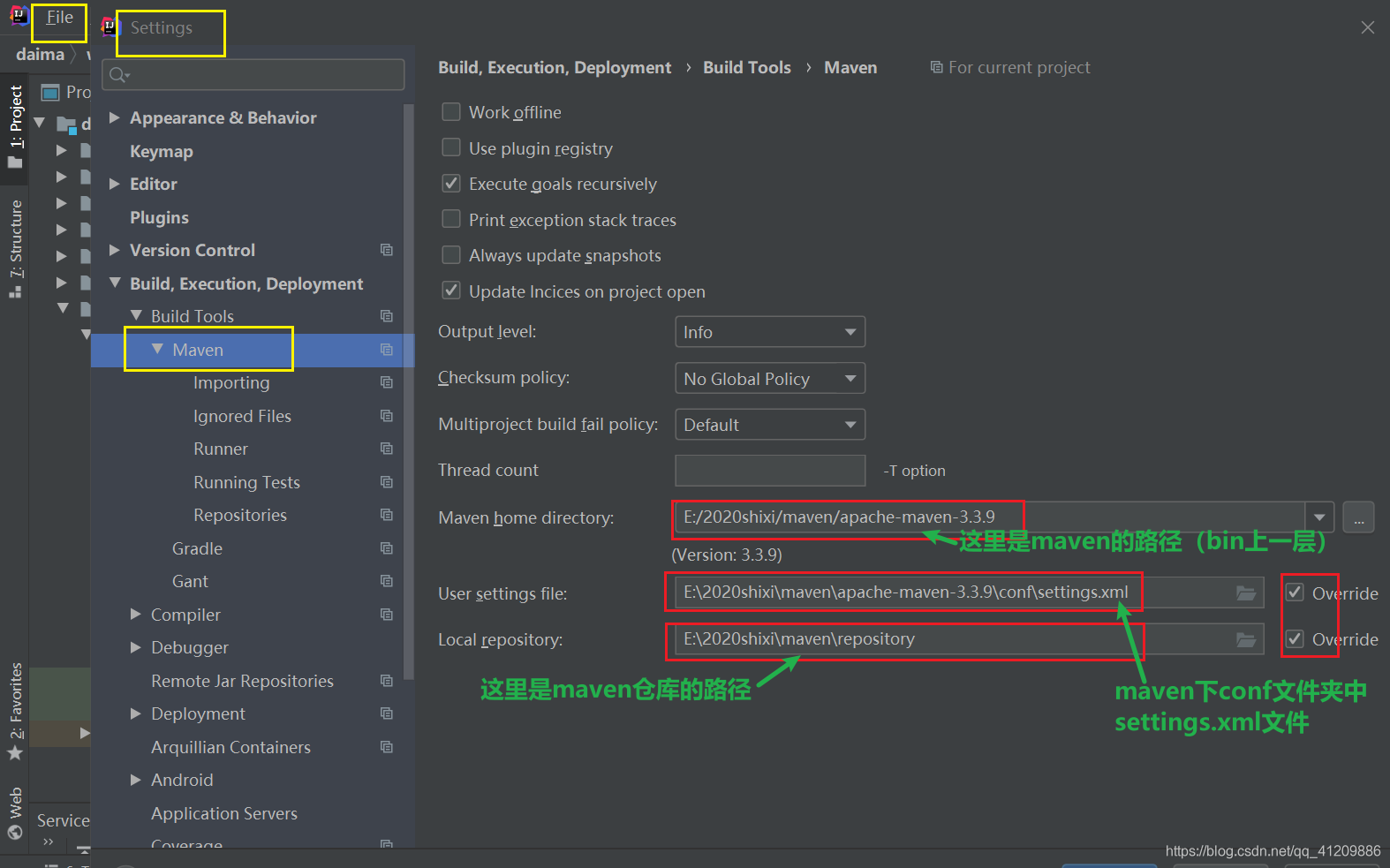This screenshot has width=1390, height=868.
Task: Click project-level icon next to Running Tests
Action: coord(387,482)
